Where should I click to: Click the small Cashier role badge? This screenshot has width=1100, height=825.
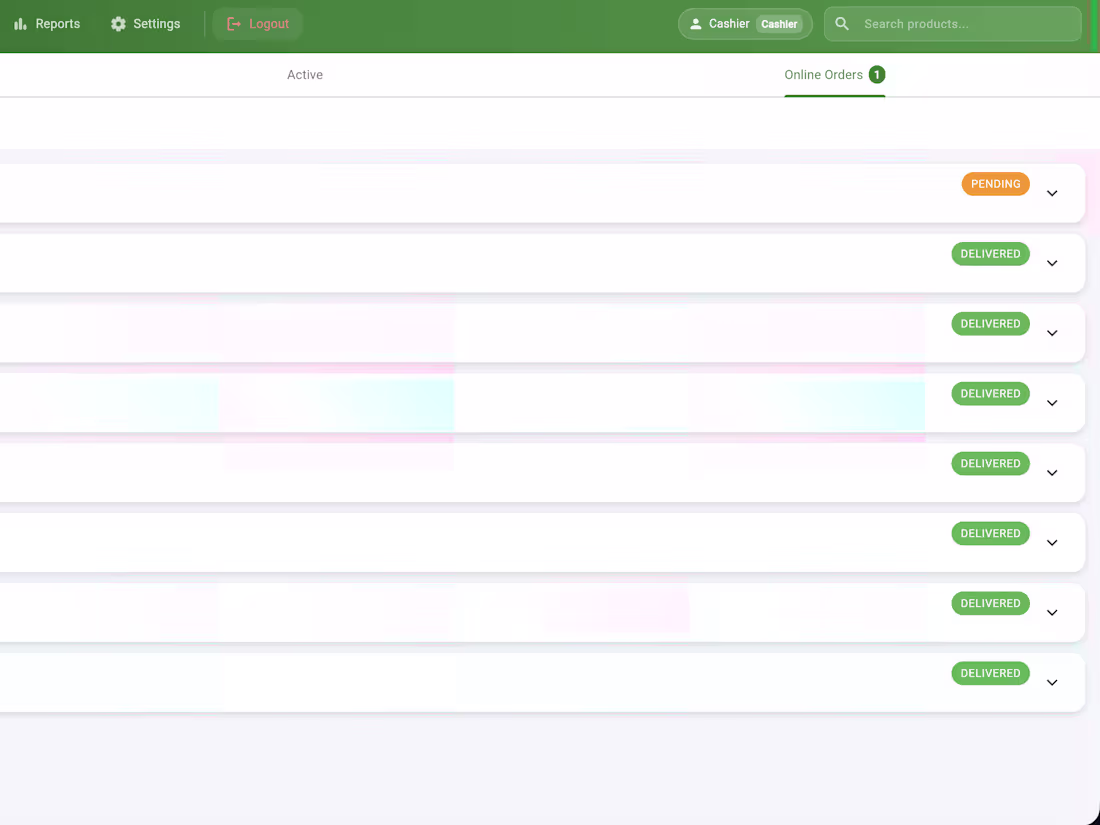pyautogui.click(x=779, y=24)
